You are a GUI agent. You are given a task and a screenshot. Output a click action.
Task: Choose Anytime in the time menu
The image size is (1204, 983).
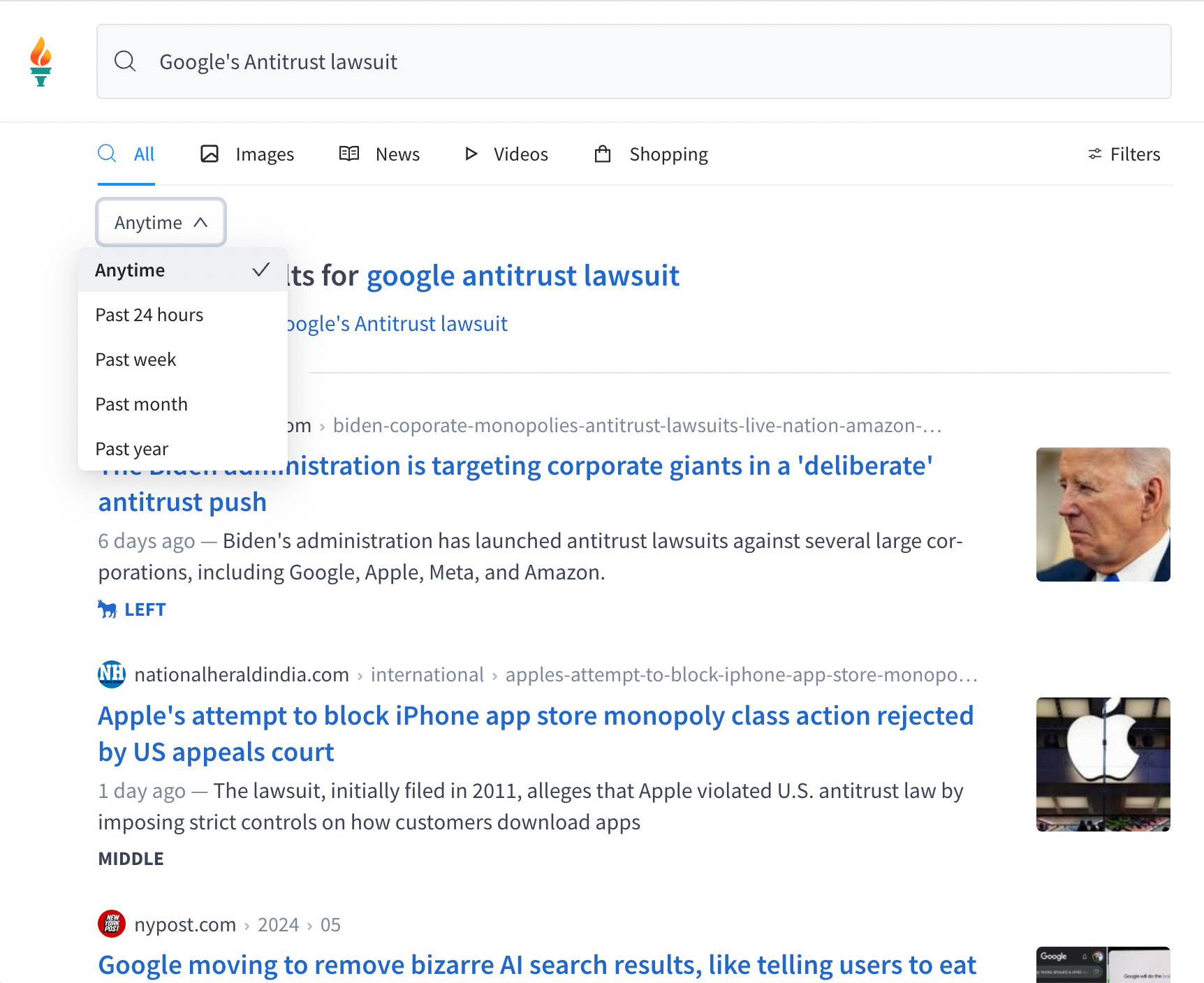[x=183, y=270]
